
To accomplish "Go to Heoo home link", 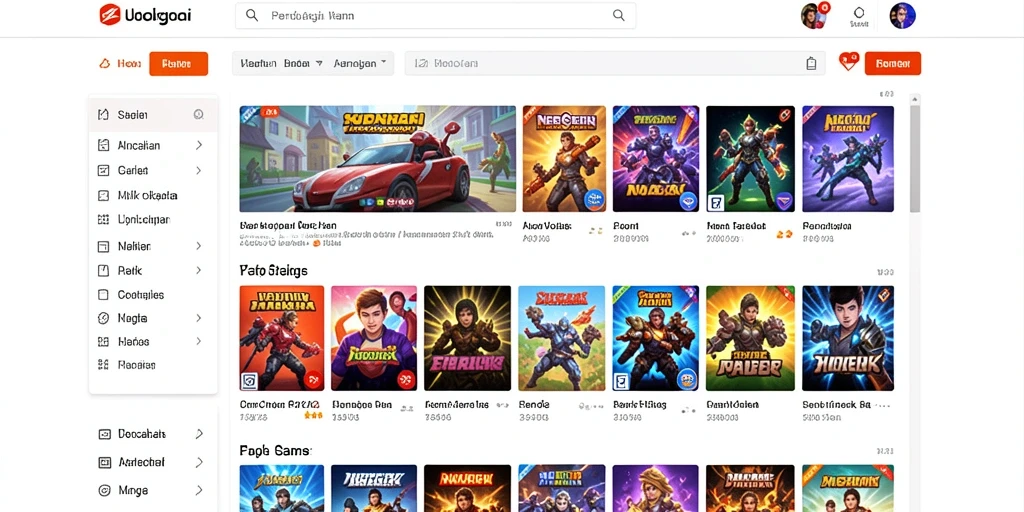I will click(120, 63).
